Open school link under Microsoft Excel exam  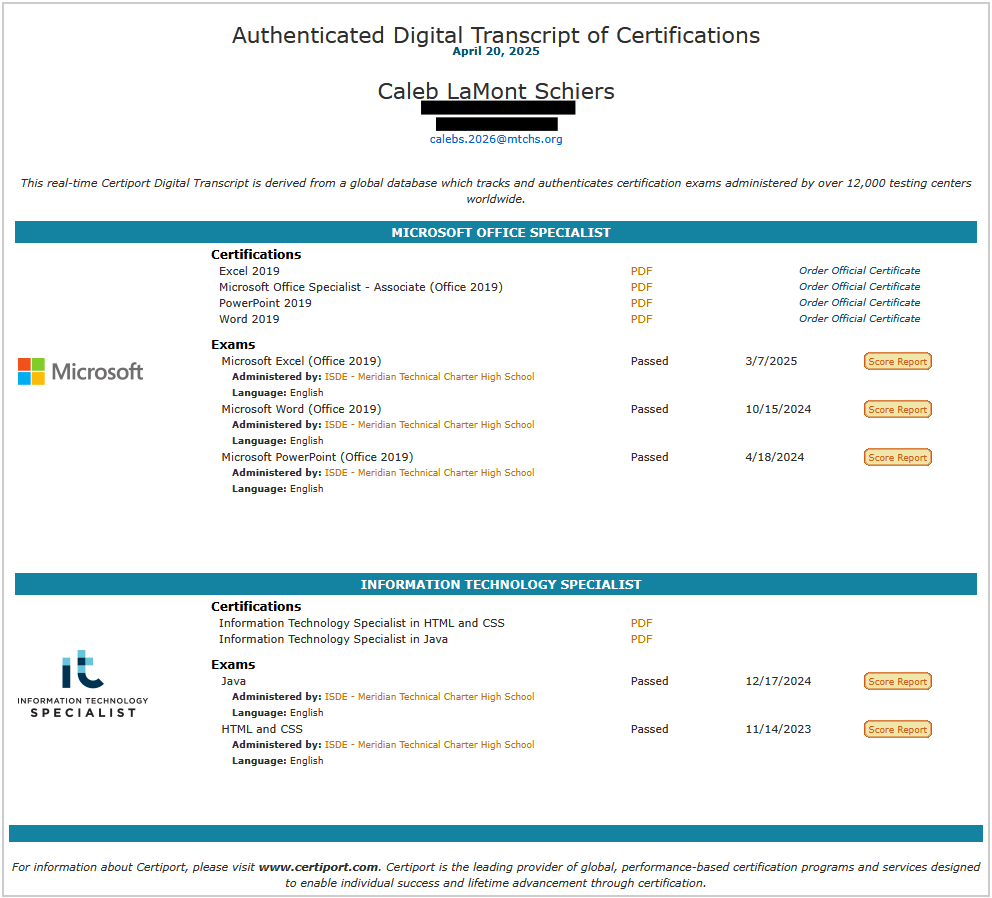430,377
